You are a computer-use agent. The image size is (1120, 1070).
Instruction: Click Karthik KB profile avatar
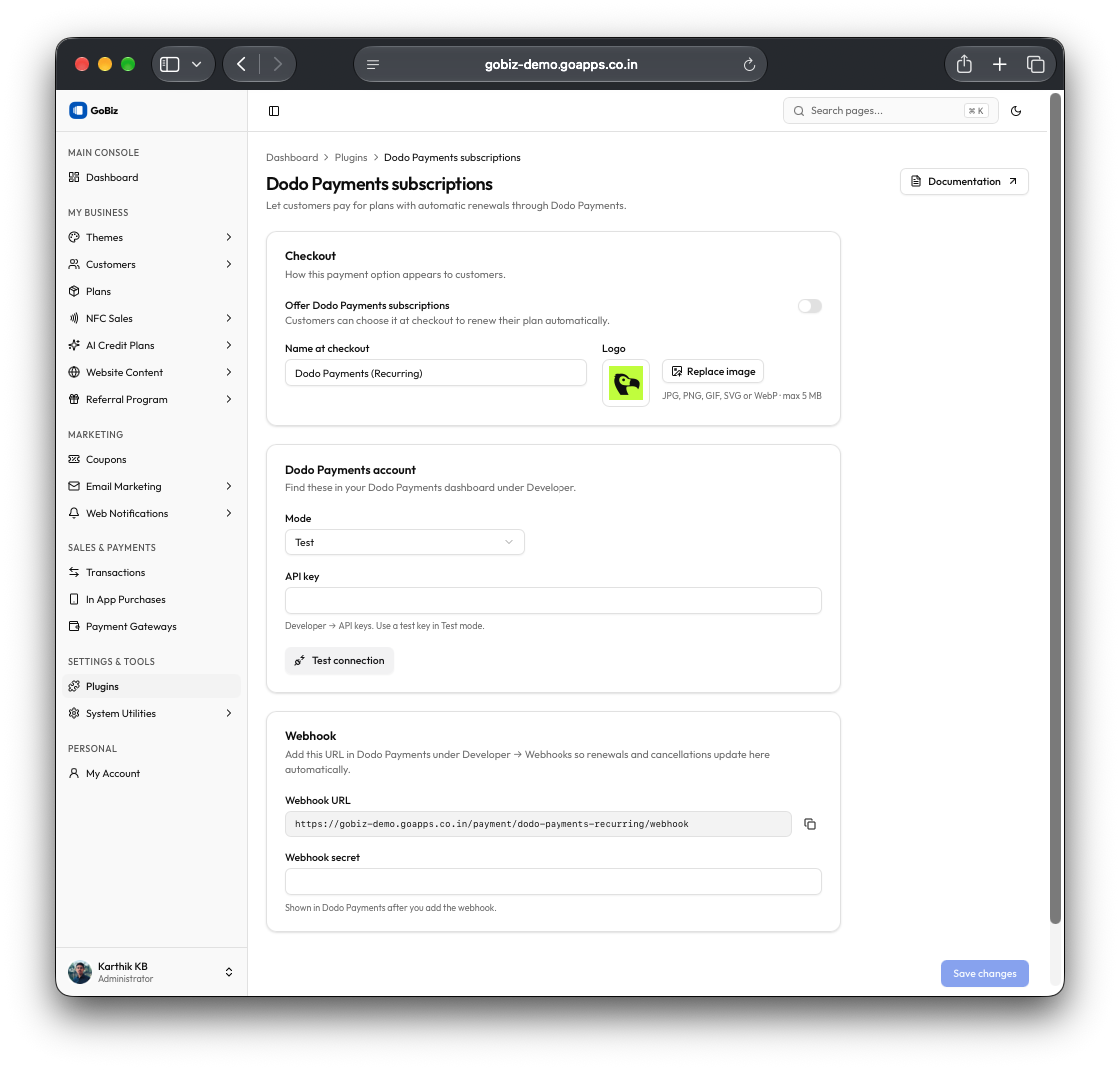point(80,972)
